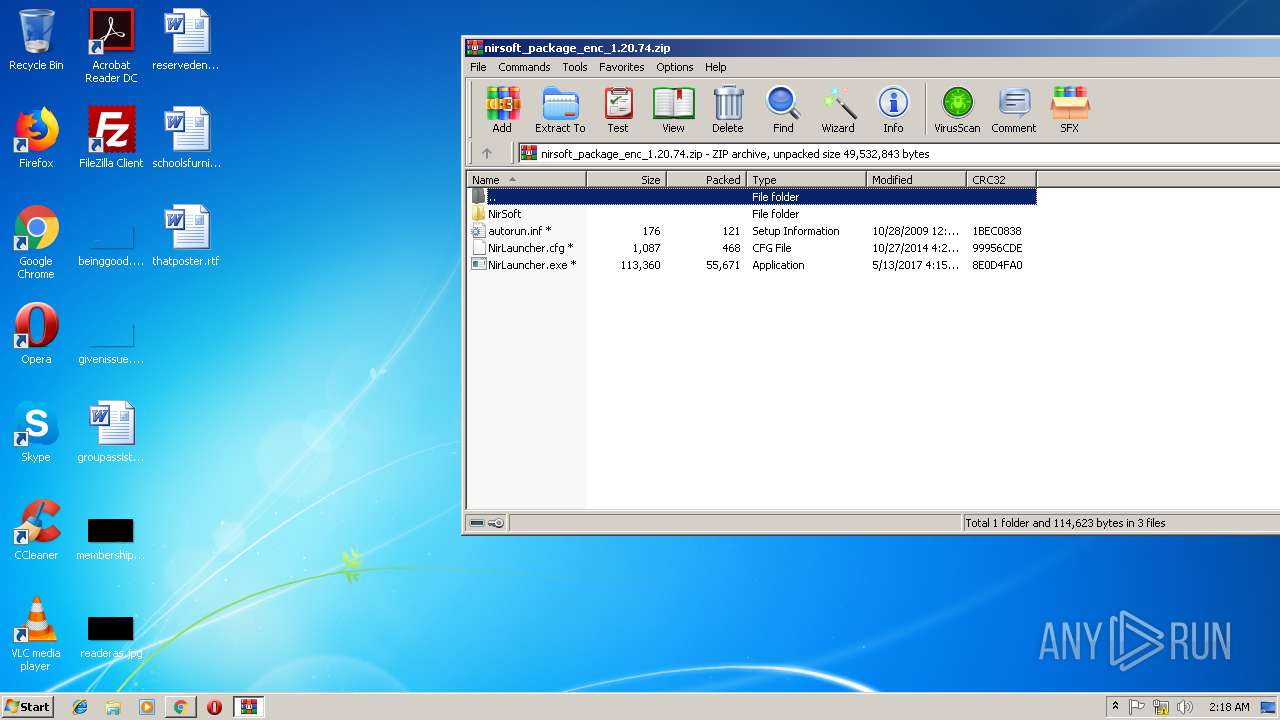Click the Test archive icon
This screenshot has width=1280, height=720.
[x=618, y=110]
